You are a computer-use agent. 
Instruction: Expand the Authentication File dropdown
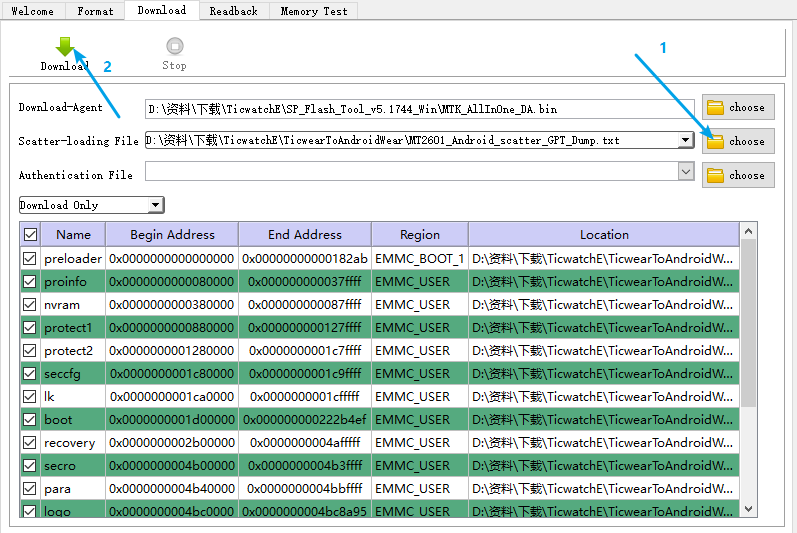click(686, 172)
